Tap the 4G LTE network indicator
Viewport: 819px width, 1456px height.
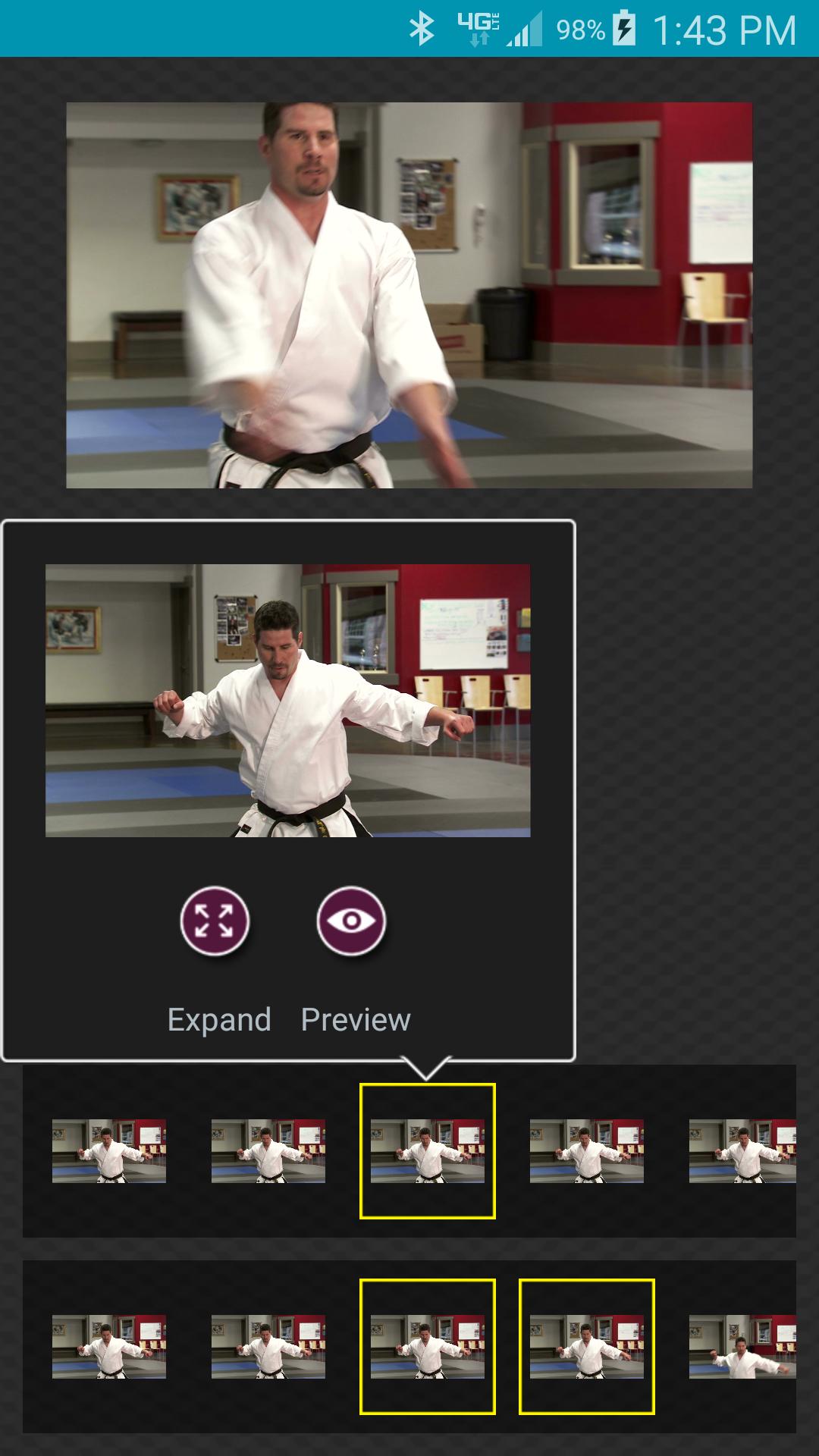click(x=478, y=30)
